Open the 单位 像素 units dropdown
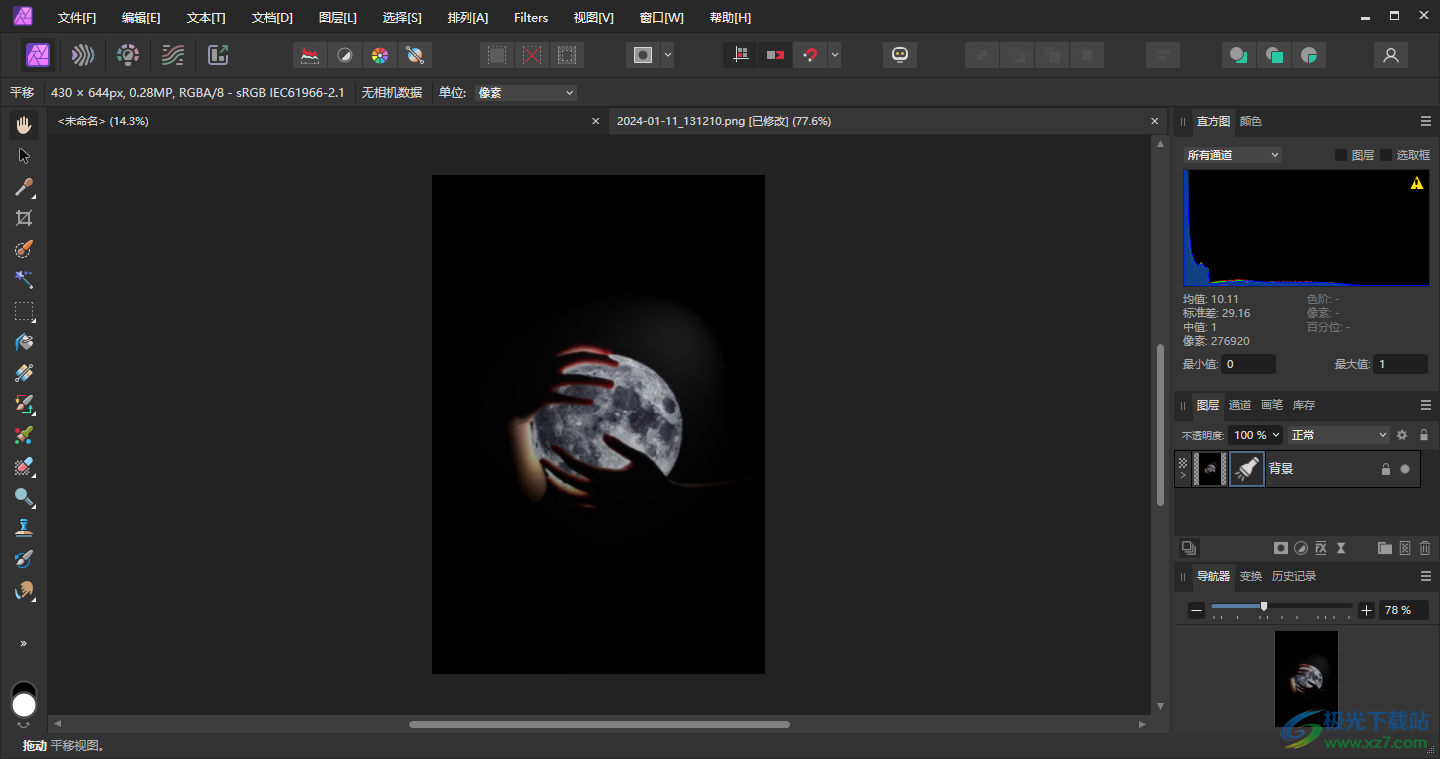1440x759 pixels. click(x=526, y=93)
